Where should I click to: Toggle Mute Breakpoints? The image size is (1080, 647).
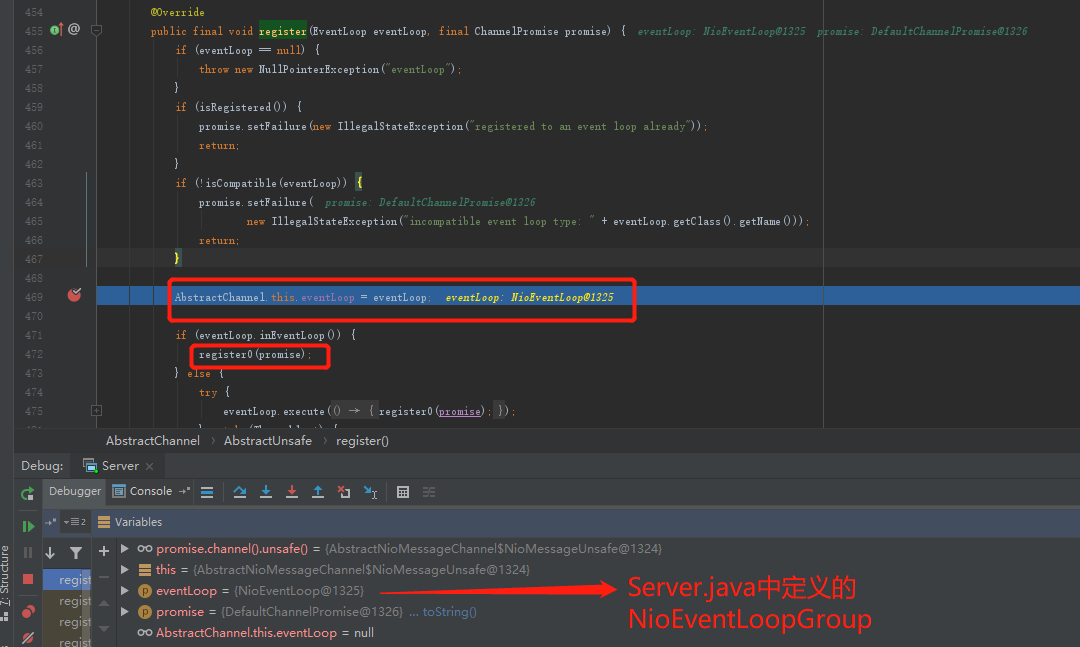(28, 638)
